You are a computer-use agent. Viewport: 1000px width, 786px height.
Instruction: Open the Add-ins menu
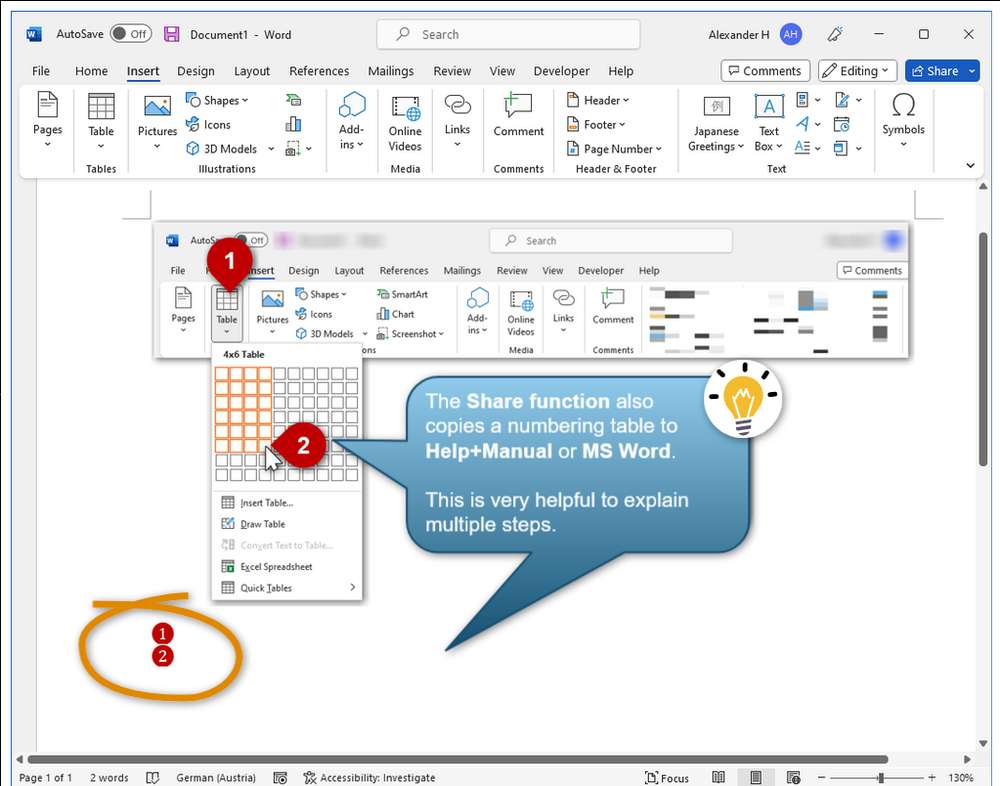pos(351,121)
